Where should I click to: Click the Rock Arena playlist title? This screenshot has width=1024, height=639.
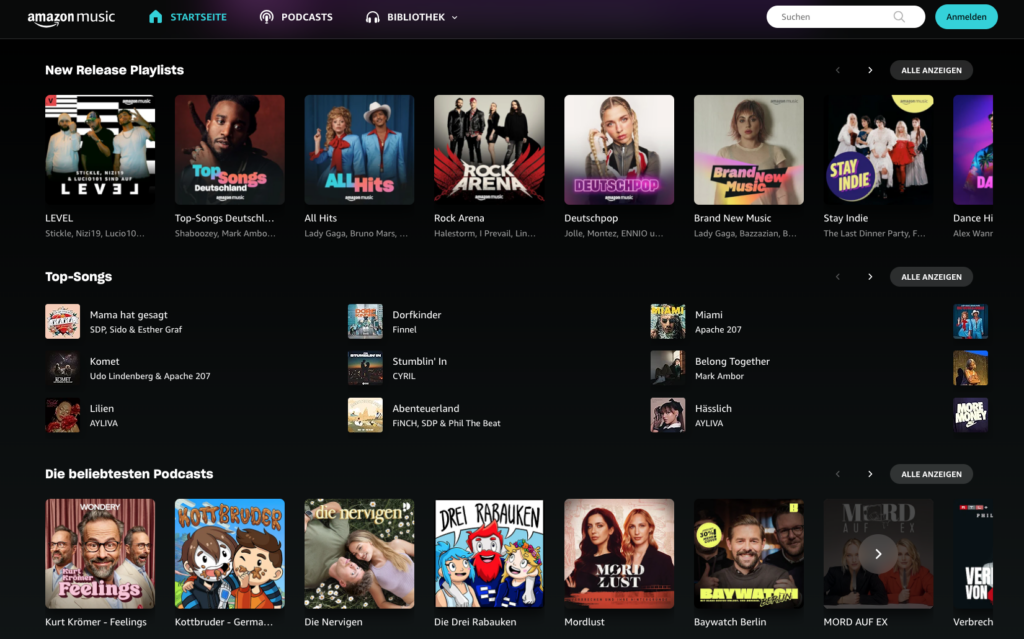coord(459,218)
